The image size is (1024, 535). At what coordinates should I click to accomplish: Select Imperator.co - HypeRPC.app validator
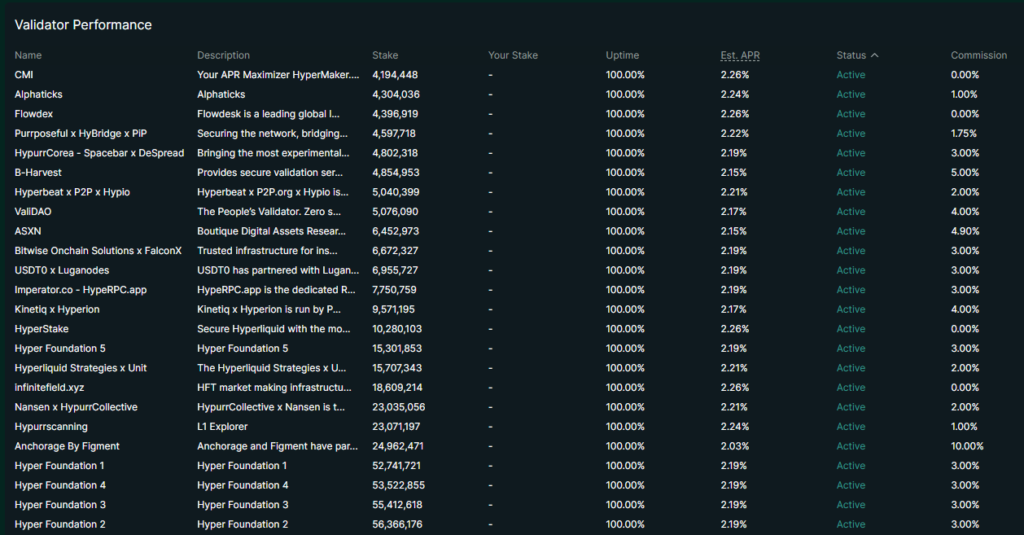coord(81,290)
